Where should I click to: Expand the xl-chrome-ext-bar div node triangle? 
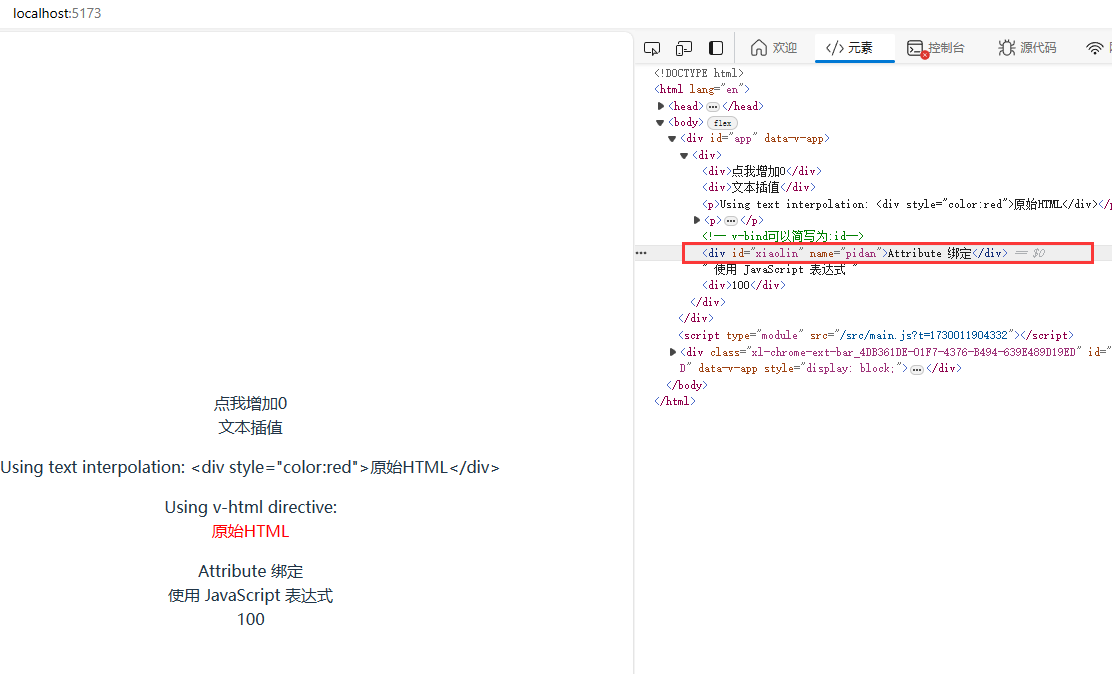pyautogui.click(x=673, y=352)
